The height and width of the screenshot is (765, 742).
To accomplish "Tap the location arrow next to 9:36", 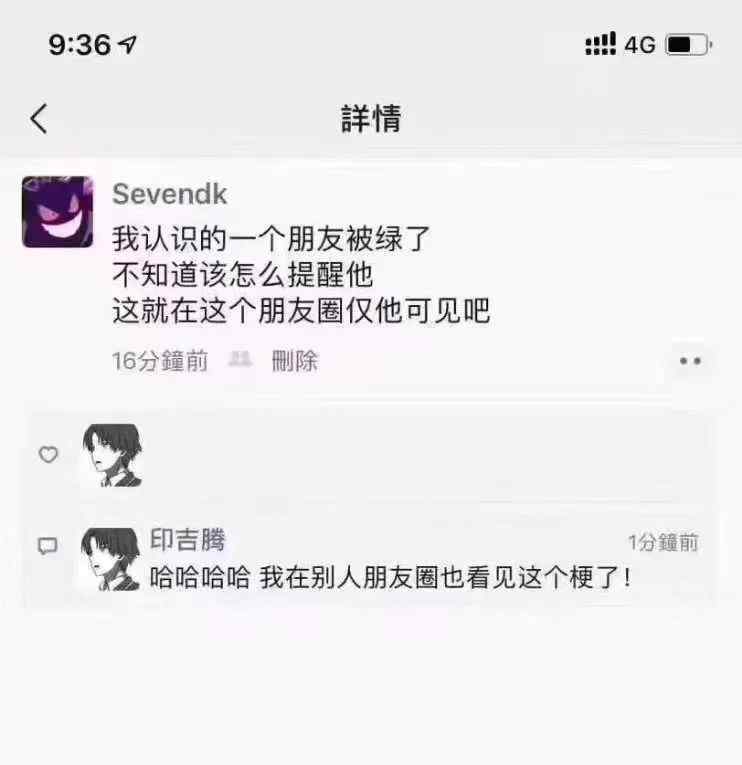I will [x=128, y=45].
